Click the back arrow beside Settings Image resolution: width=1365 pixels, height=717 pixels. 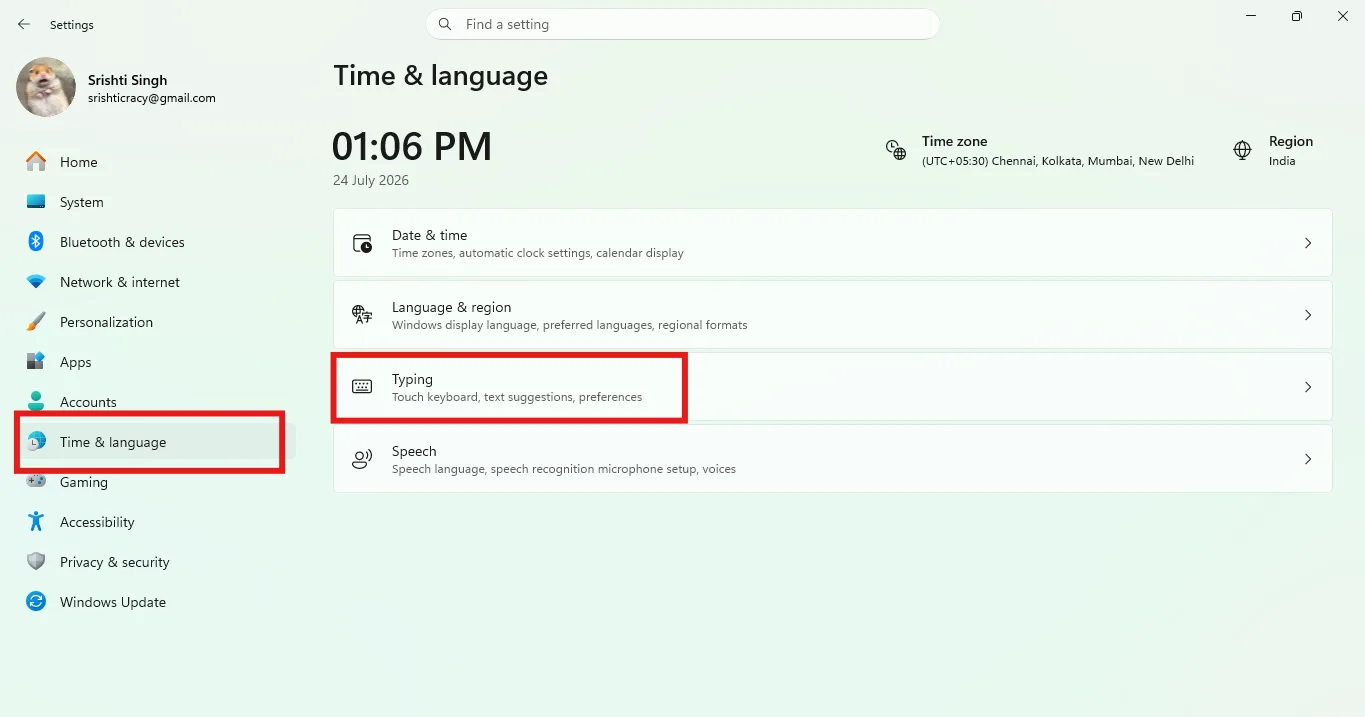click(24, 24)
